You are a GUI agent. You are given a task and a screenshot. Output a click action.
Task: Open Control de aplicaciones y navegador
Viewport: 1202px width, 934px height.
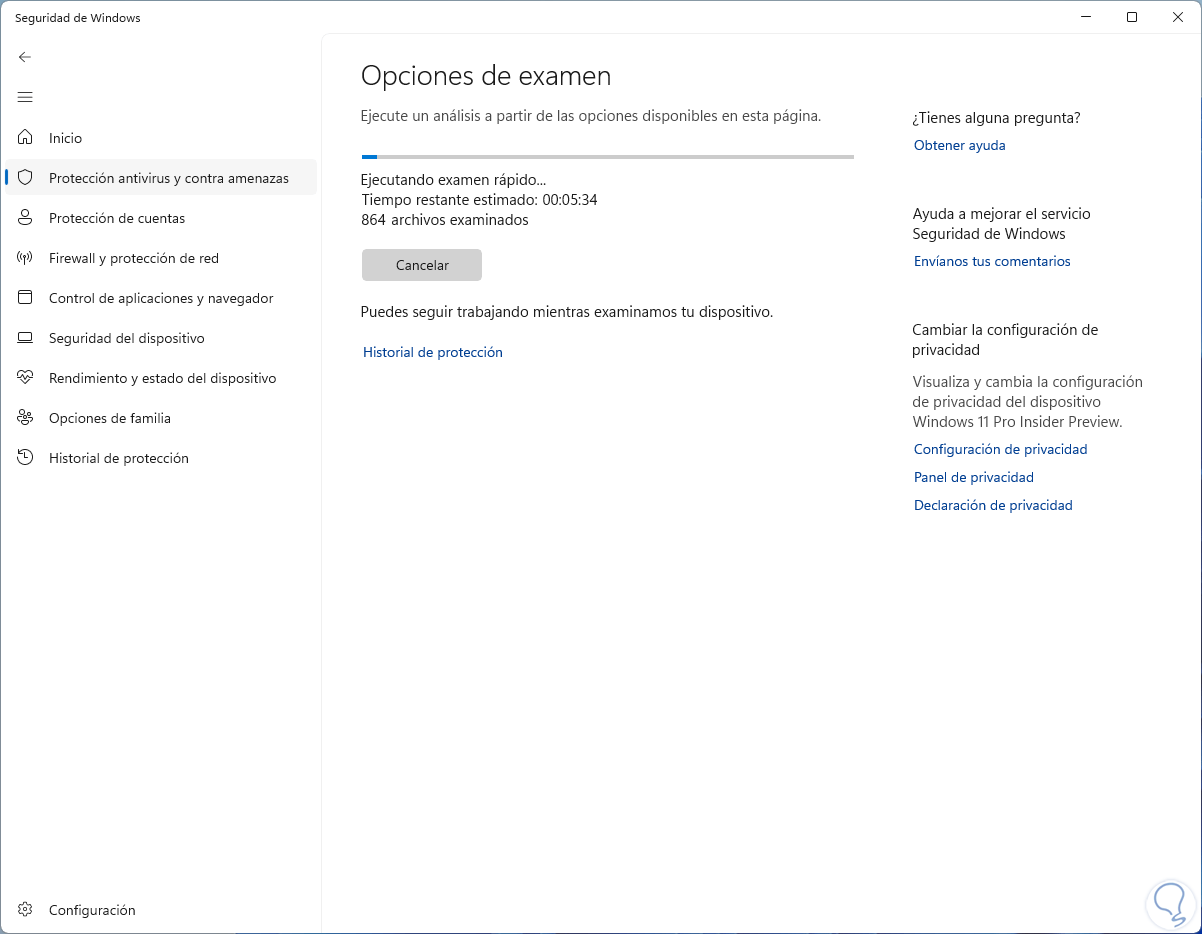pos(160,298)
